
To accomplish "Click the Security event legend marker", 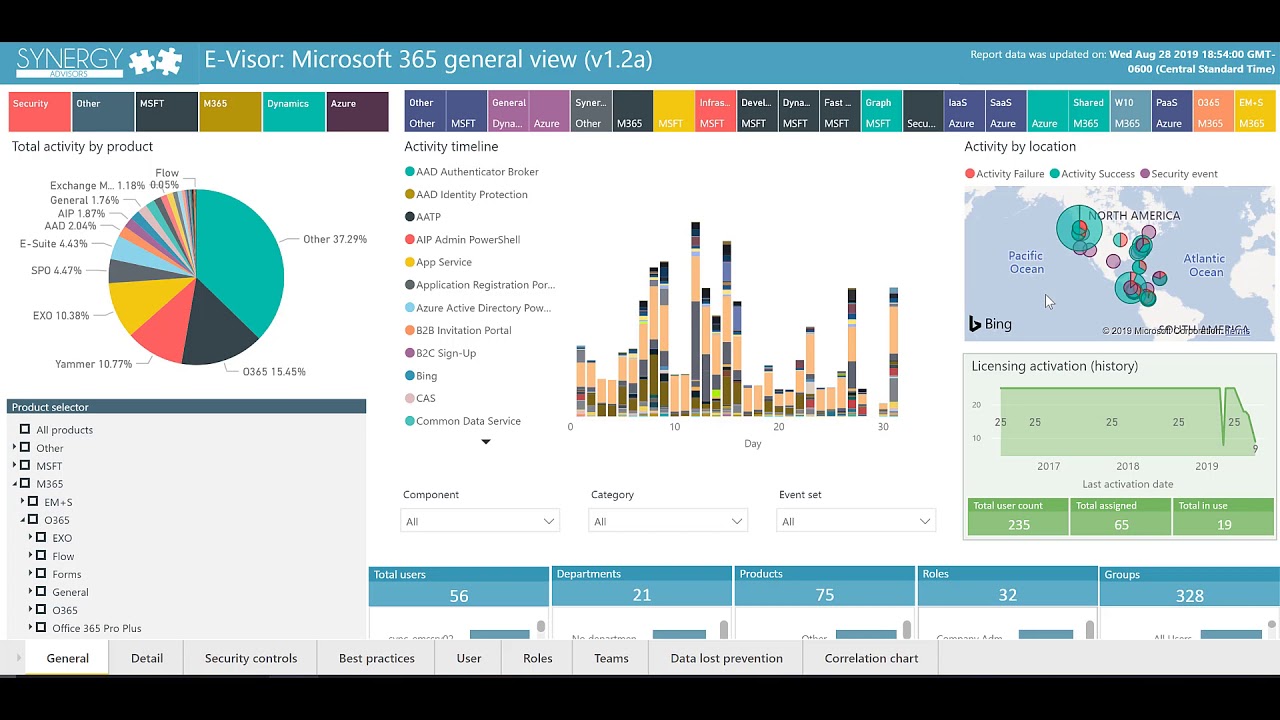I will [x=1145, y=174].
